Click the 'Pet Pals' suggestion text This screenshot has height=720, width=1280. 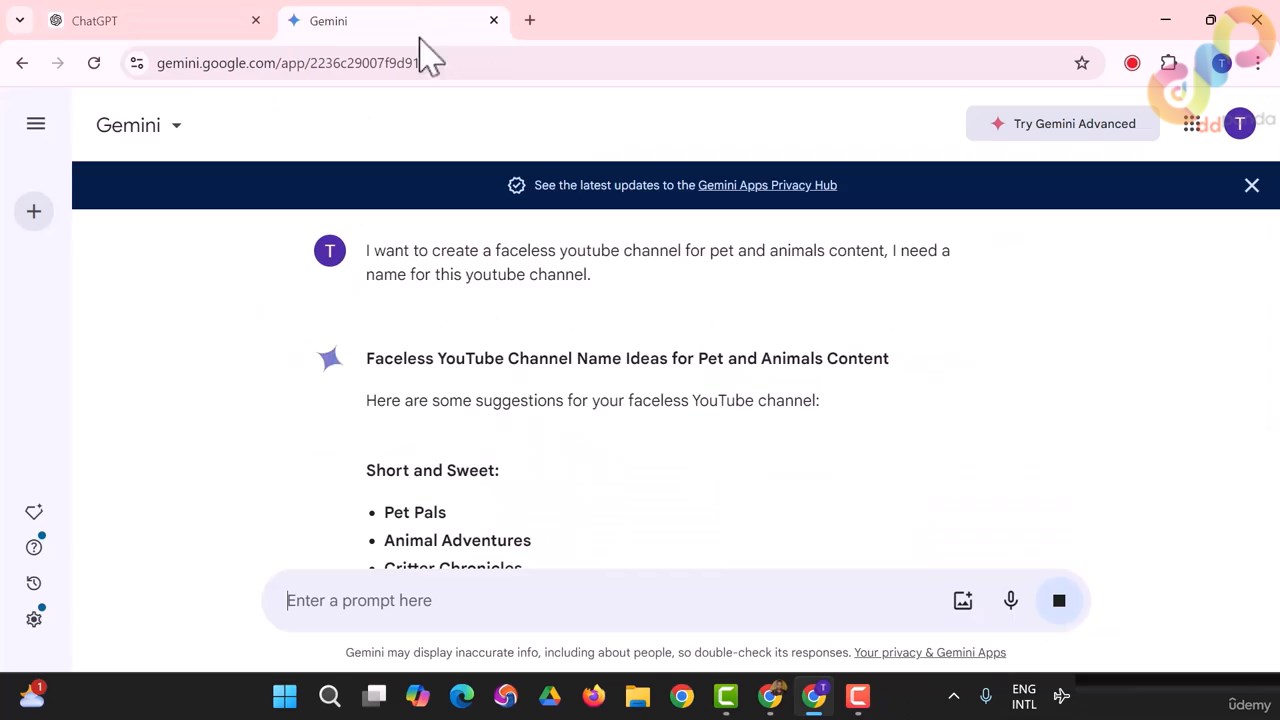tap(415, 512)
